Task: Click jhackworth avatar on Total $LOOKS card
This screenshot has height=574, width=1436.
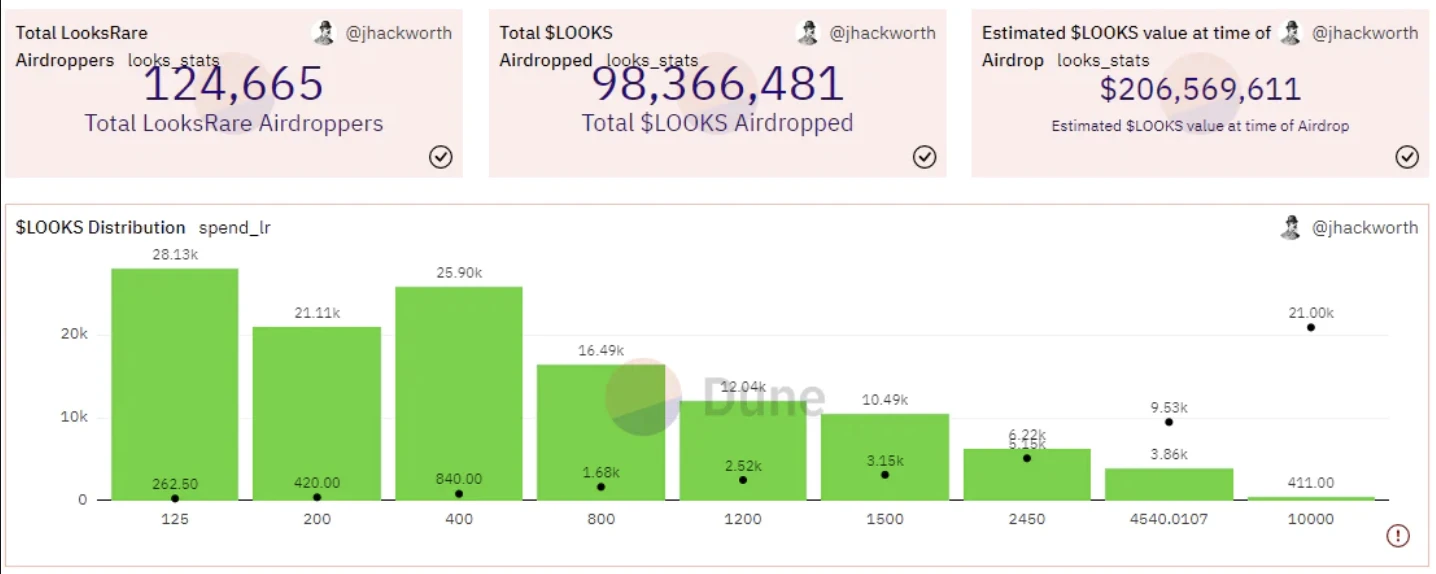Action: pyautogui.click(x=808, y=33)
